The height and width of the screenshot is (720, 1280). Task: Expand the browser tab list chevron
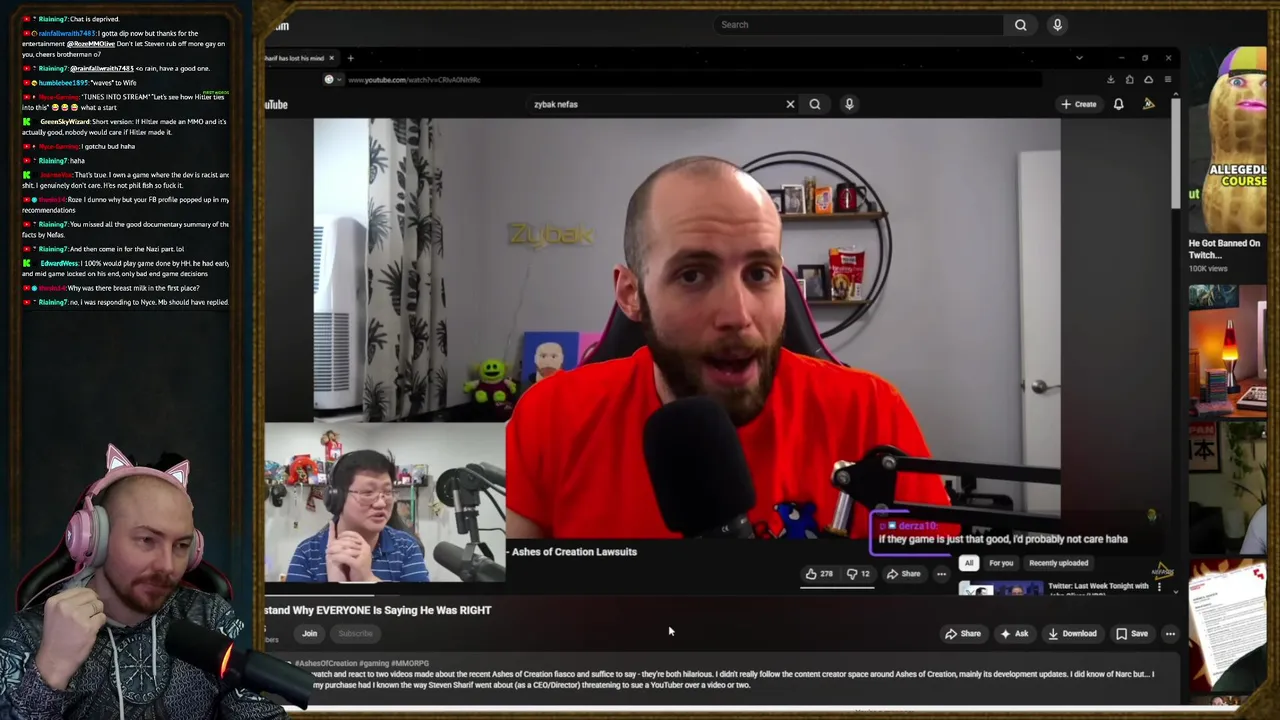1079,58
